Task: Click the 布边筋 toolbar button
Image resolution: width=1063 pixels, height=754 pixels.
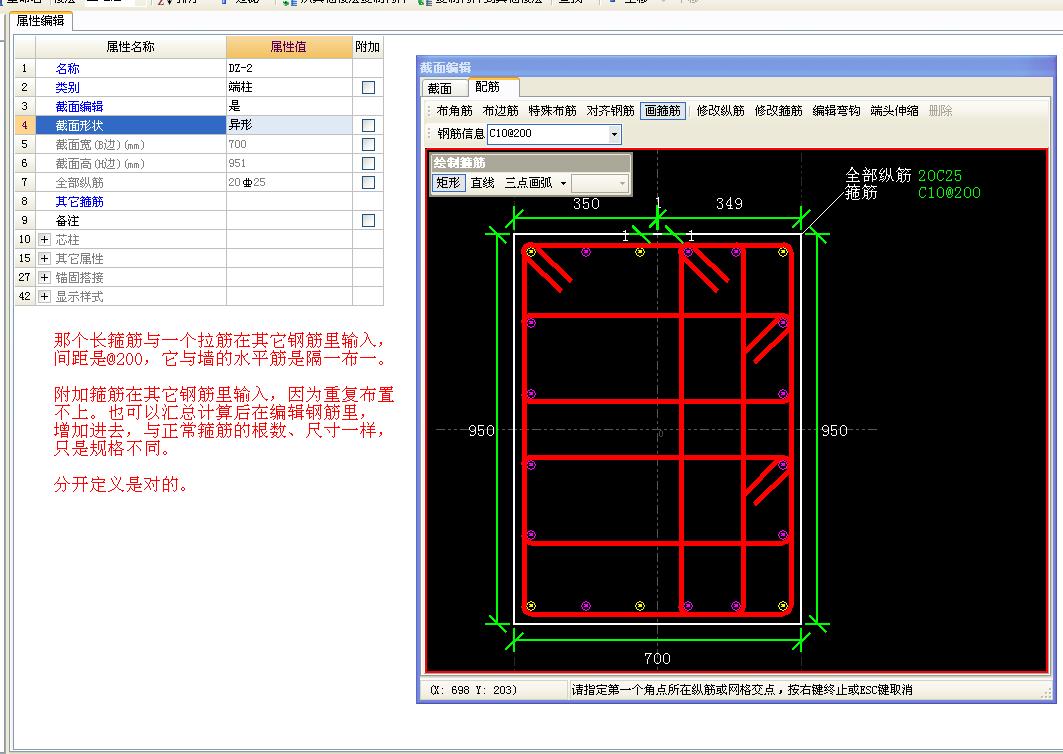Action: click(x=500, y=111)
